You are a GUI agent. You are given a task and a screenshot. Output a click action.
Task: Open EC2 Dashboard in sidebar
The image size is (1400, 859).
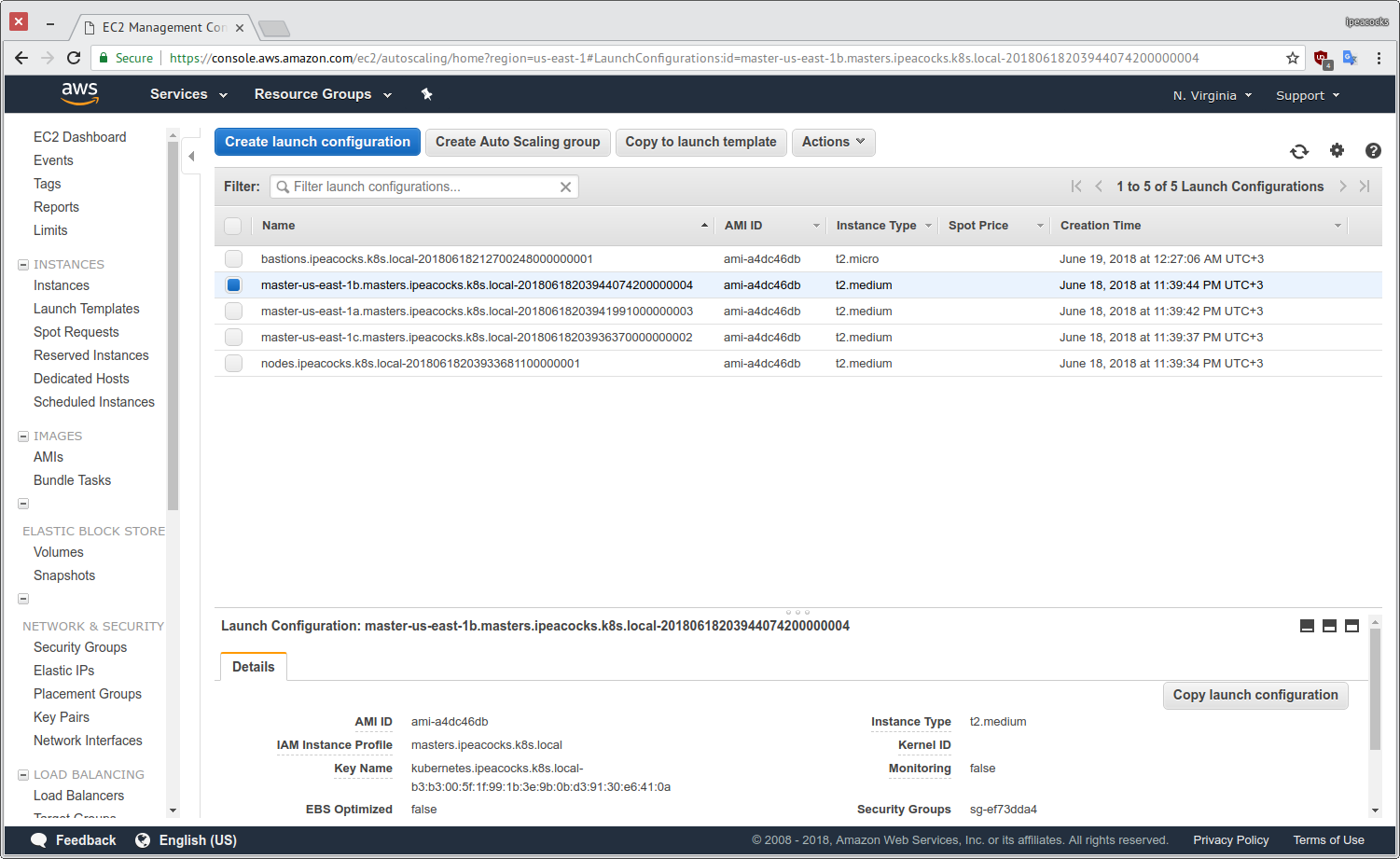[x=80, y=137]
